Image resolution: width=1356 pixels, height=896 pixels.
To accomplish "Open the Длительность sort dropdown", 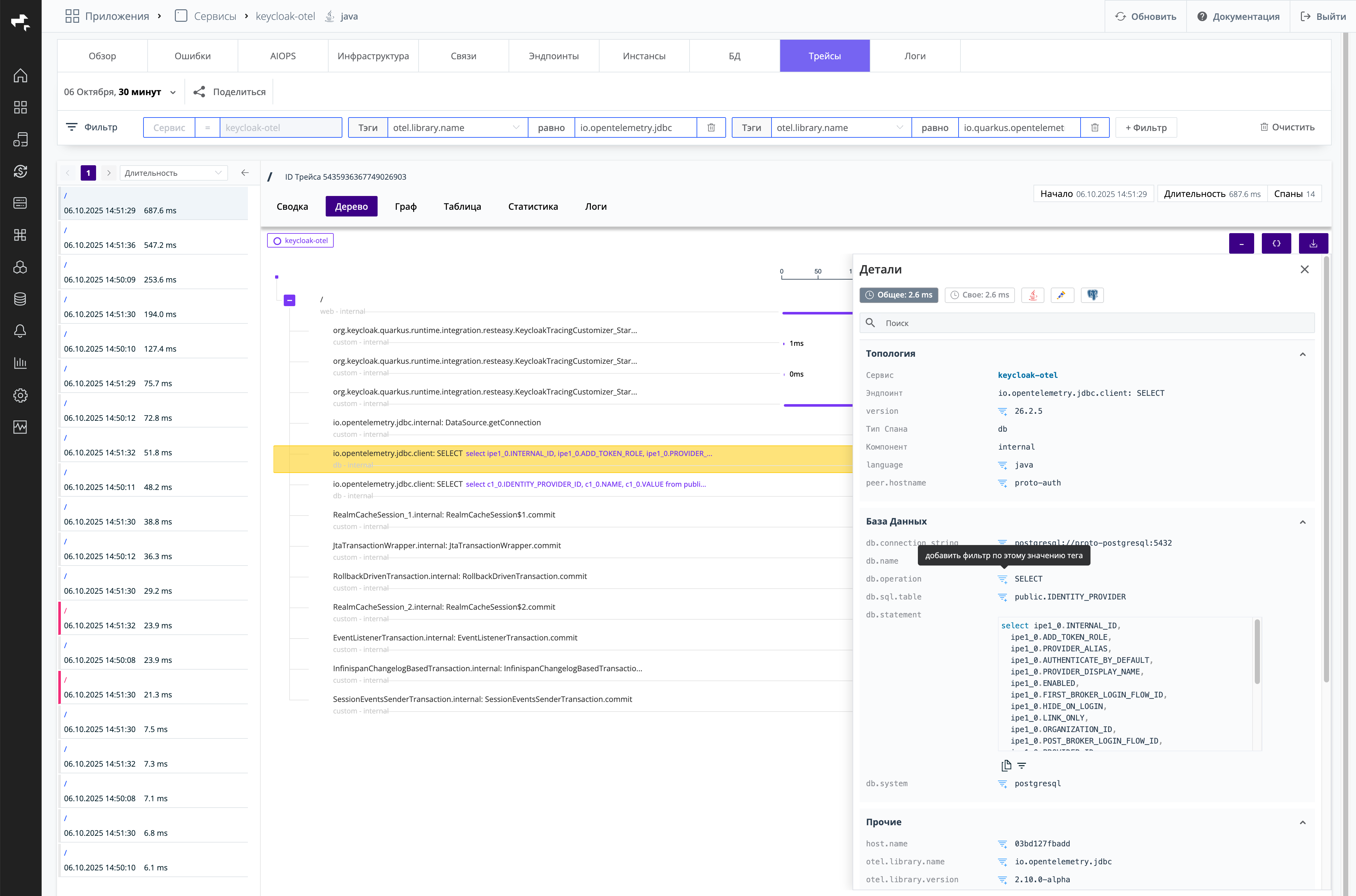I will click(173, 173).
